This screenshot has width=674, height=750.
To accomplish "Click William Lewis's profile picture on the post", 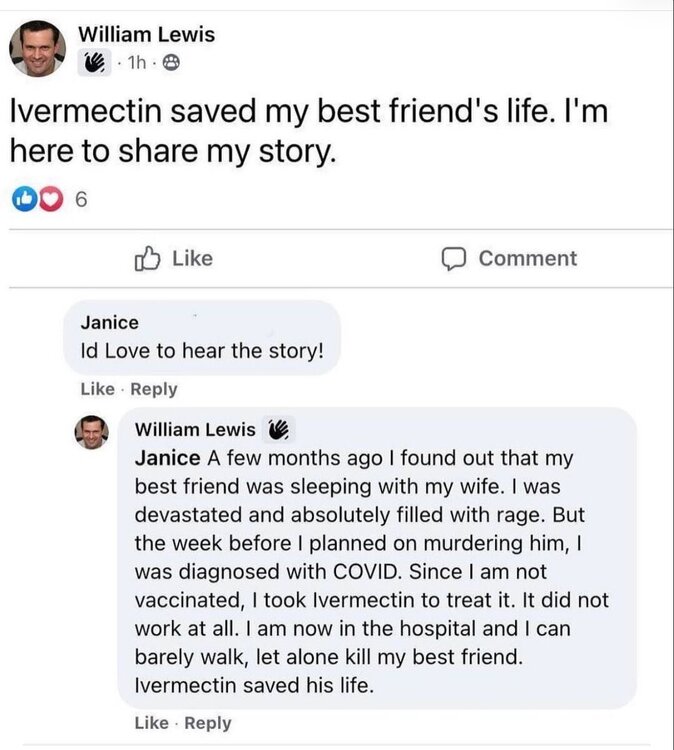I will [x=38, y=48].
